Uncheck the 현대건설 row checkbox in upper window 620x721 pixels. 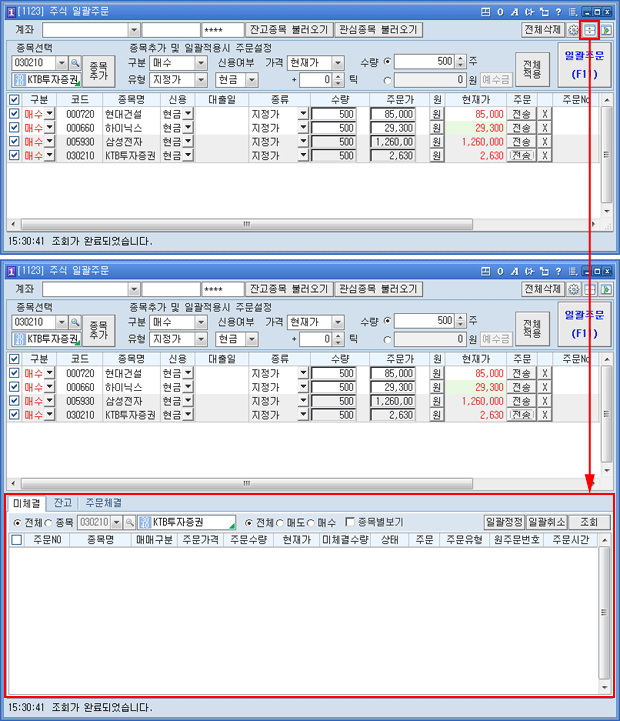coord(13,114)
